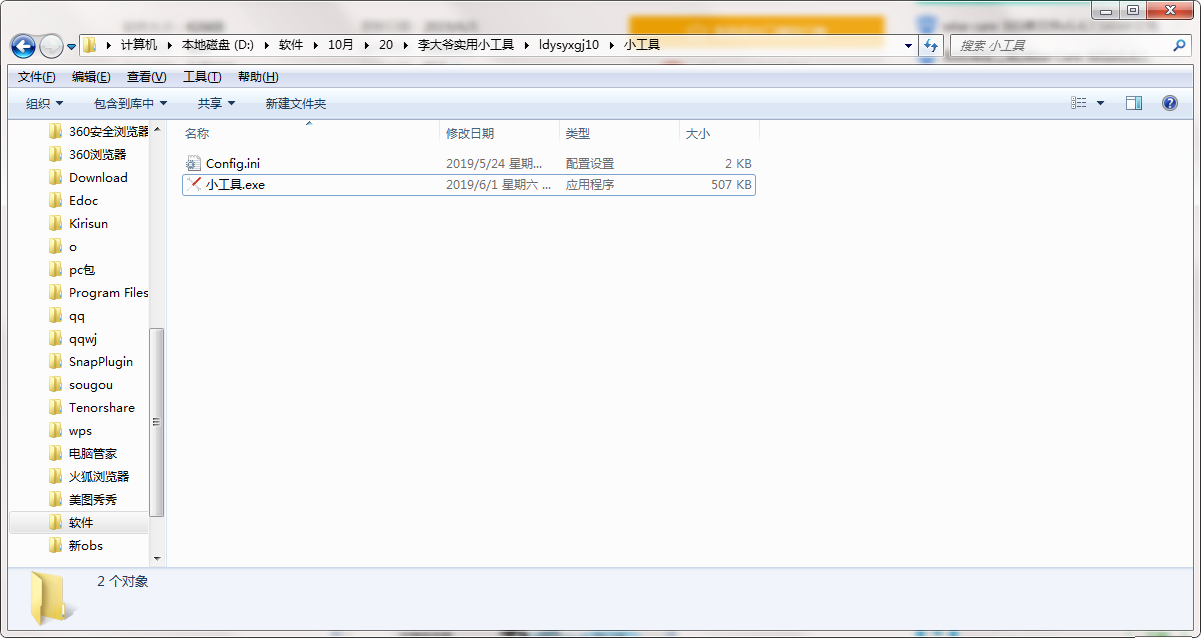Screen dimensions: 1201x638
Task: Open the view options dropdown arrow
Action: click(x=1101, y=103)
